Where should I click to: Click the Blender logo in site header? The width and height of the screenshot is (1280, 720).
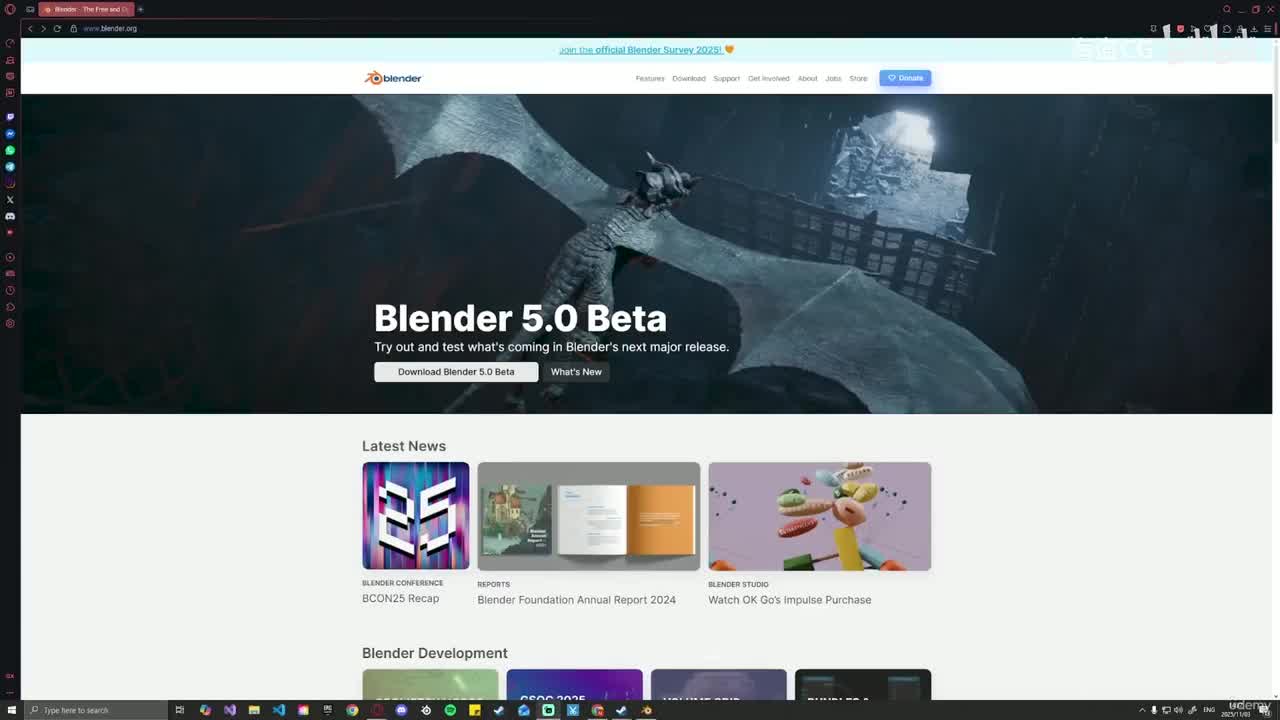click(393, 78)
